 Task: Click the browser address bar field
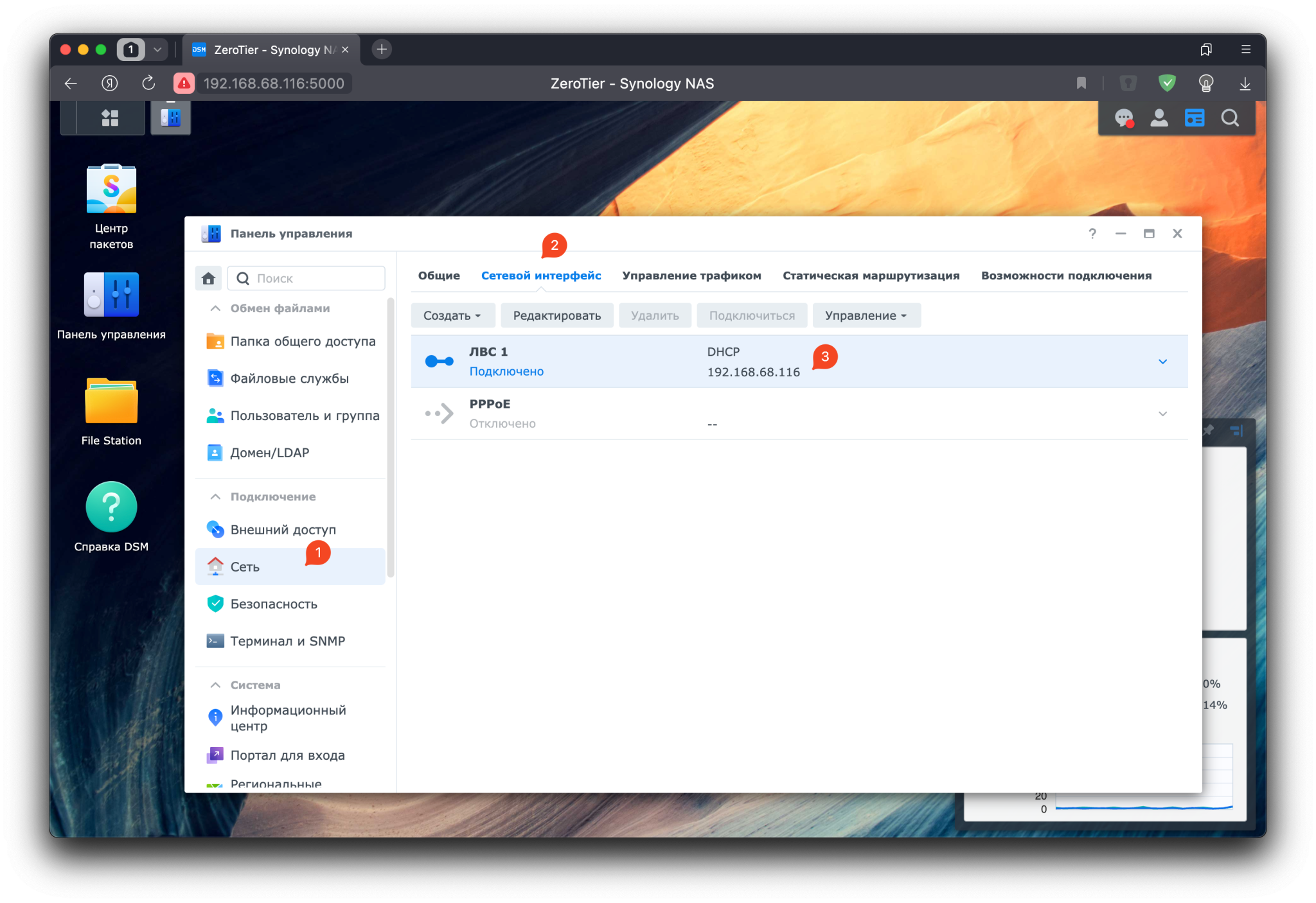(x=274, y=83)
